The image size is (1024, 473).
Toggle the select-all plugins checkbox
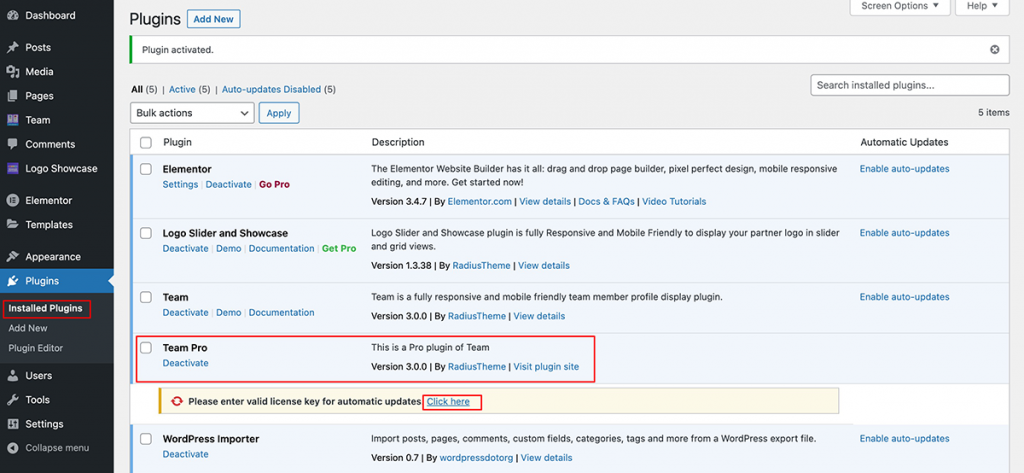pyautogui.click(x=146, y=142)
